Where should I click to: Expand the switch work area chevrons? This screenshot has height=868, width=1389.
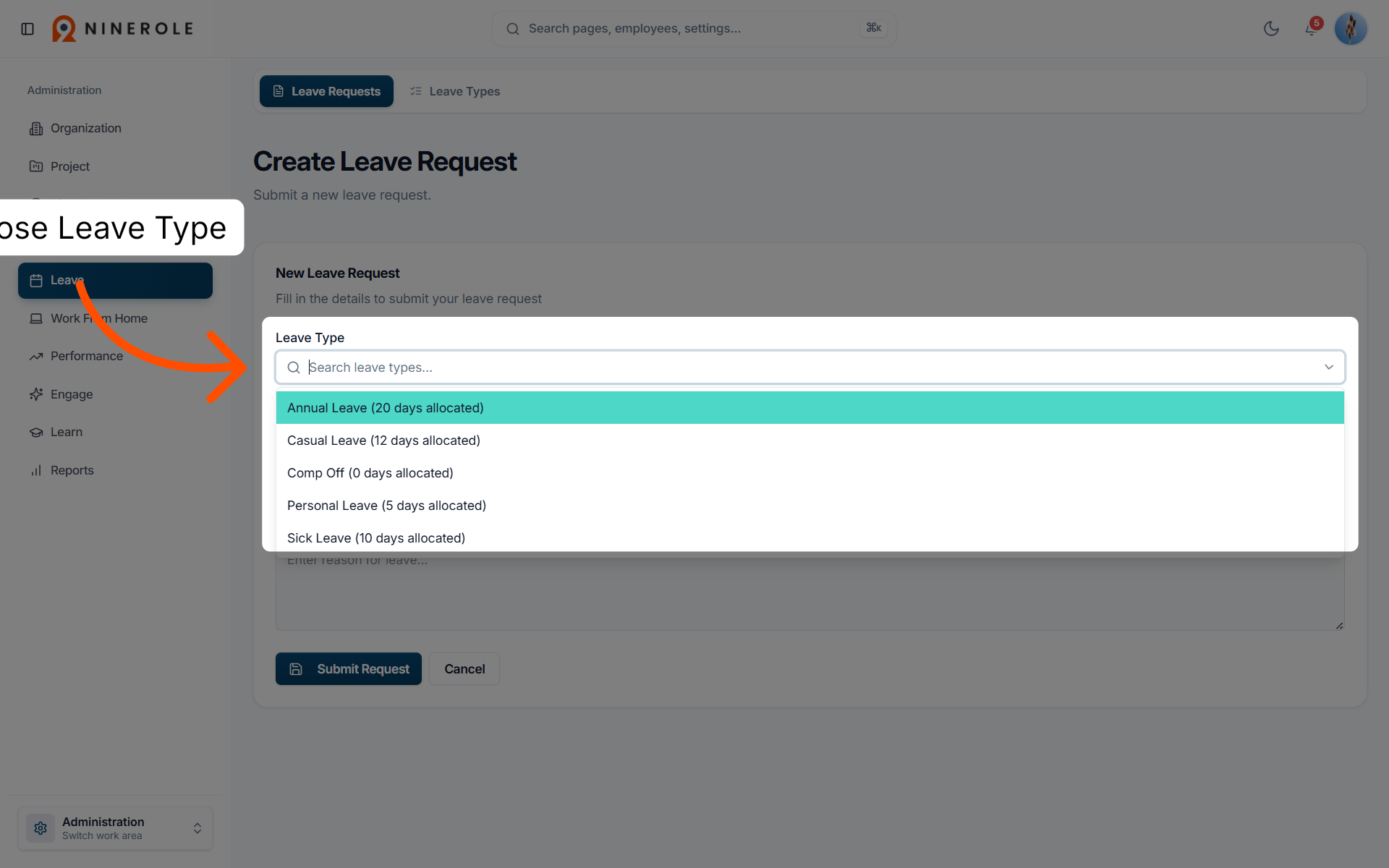coord(197,828)
